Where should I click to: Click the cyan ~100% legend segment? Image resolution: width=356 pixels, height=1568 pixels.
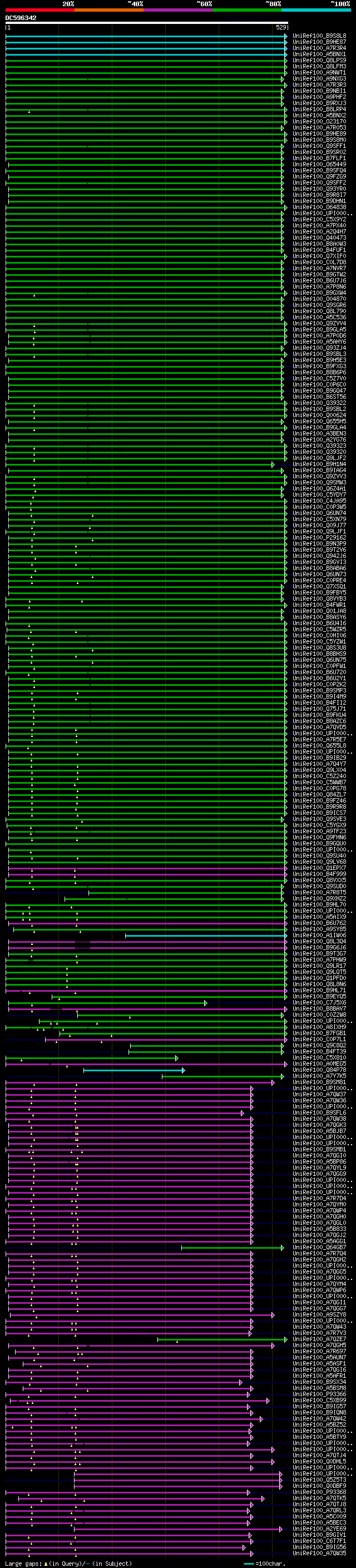316,10
